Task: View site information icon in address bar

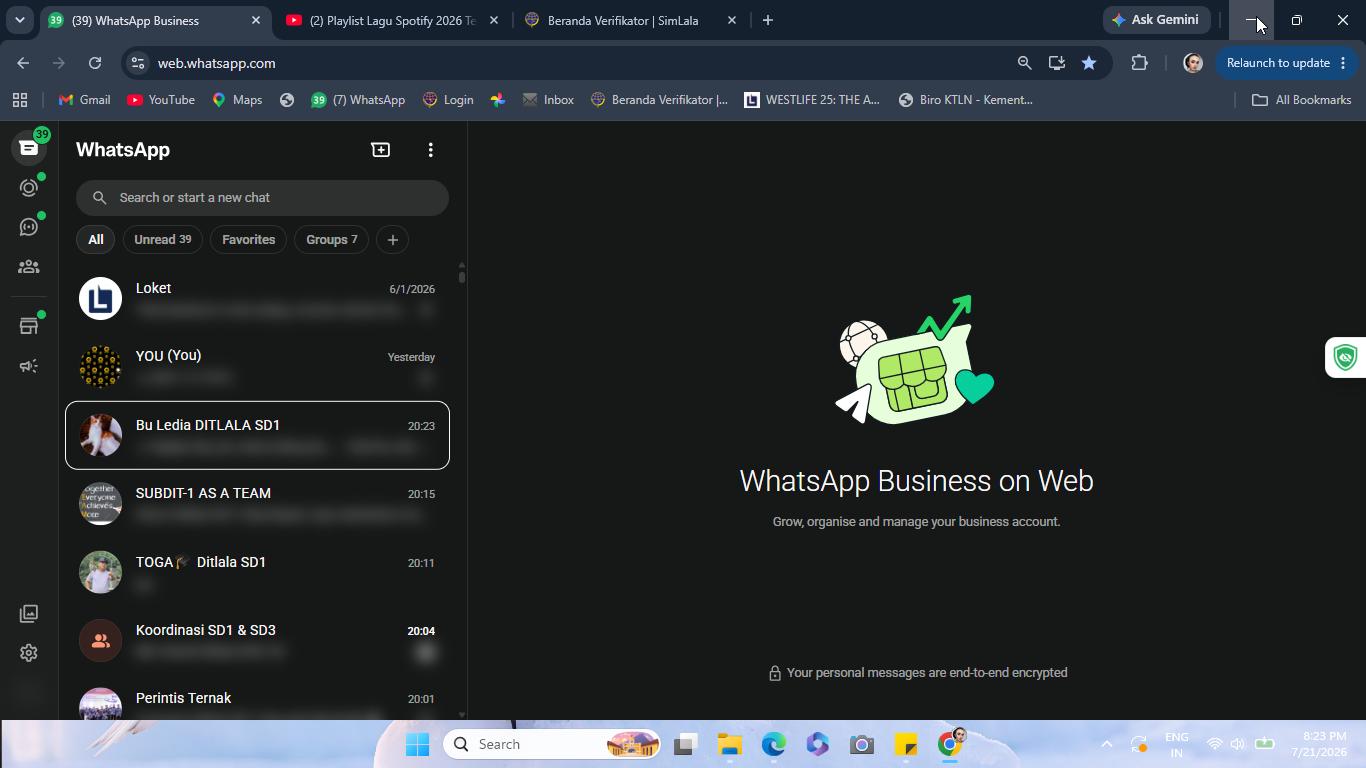Action: tap(138, 63)
